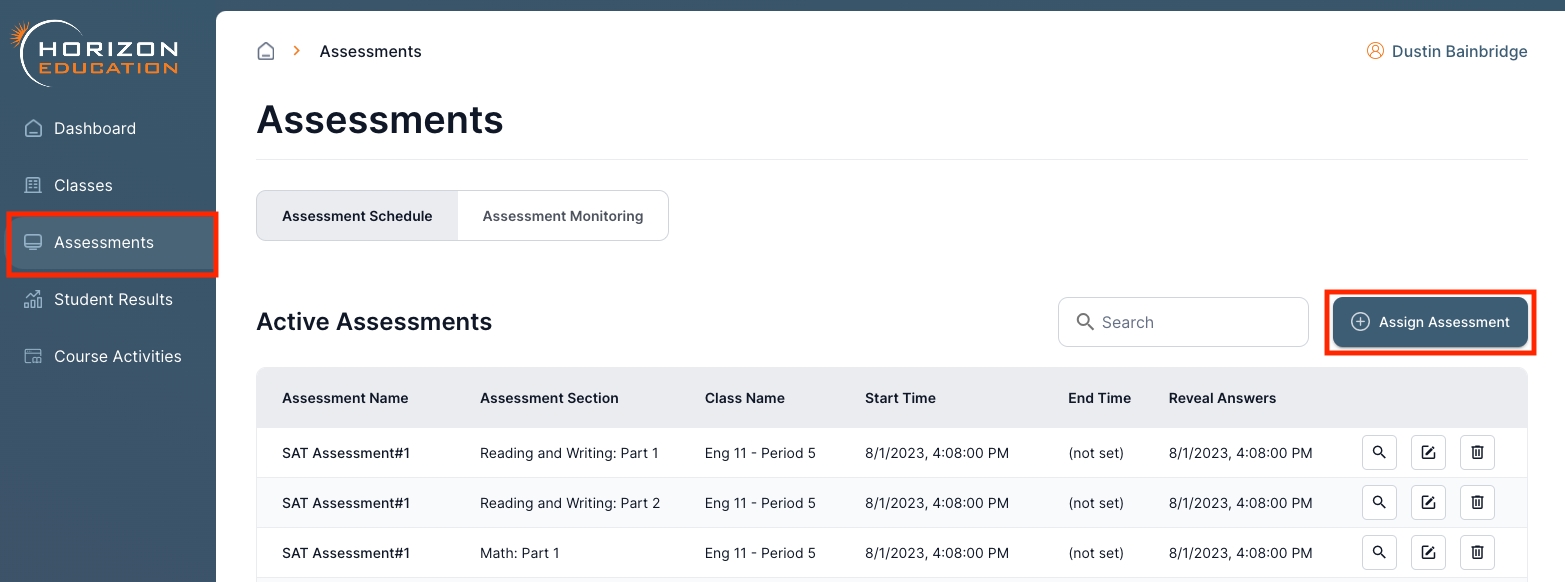Viewport: 1565px width, 582px height.
Task: Delete the Reading and Writing: Part 1 row
Action: [1477, 453]
